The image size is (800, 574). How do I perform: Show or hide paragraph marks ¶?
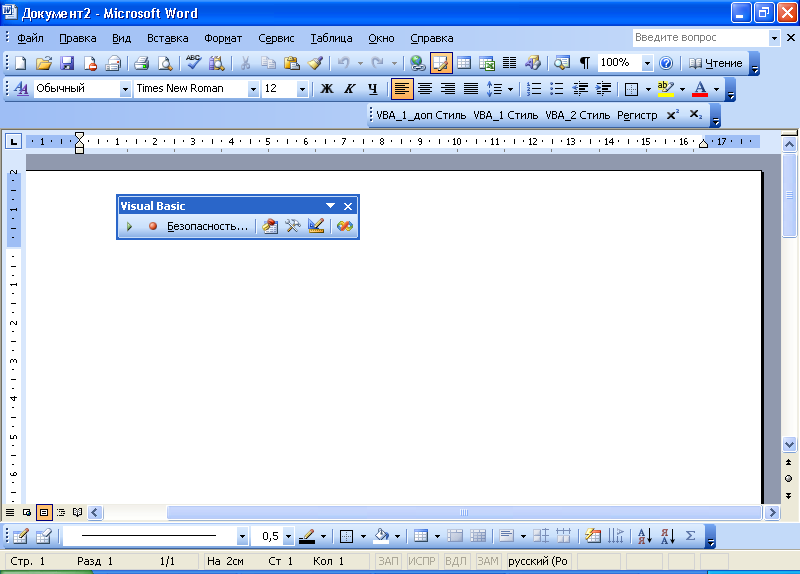[x=585, y=63]
